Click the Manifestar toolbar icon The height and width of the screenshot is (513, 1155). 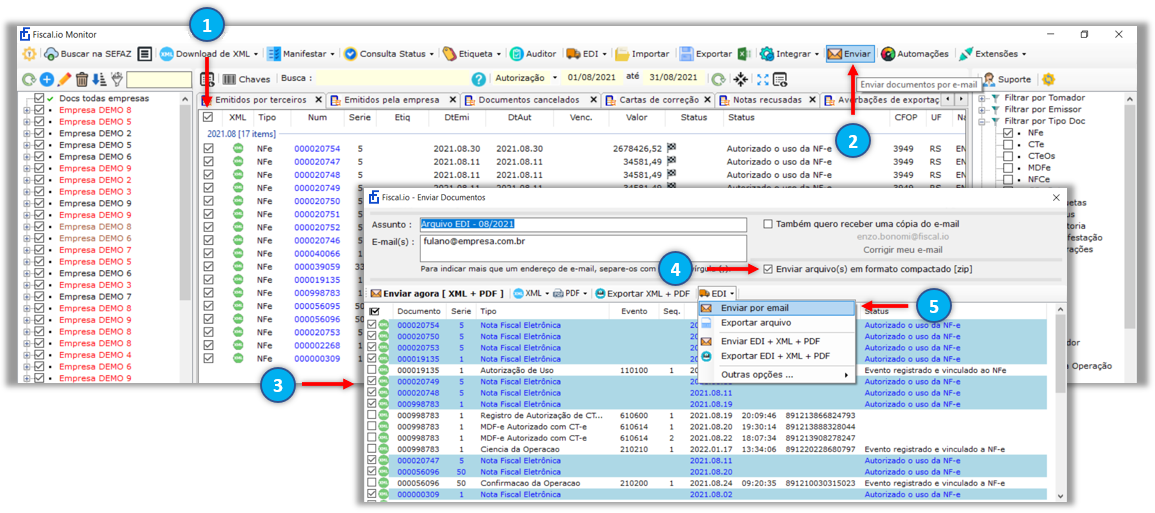click(x=273, y=54)
